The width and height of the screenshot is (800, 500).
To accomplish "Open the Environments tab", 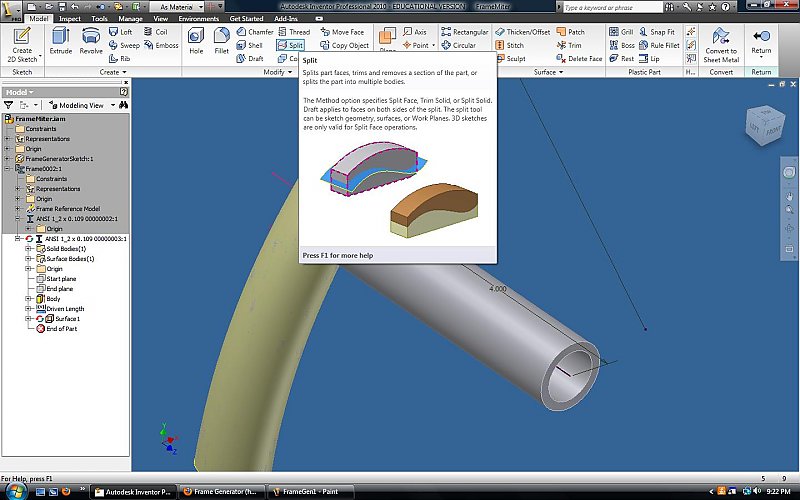I will pos(198,18).
